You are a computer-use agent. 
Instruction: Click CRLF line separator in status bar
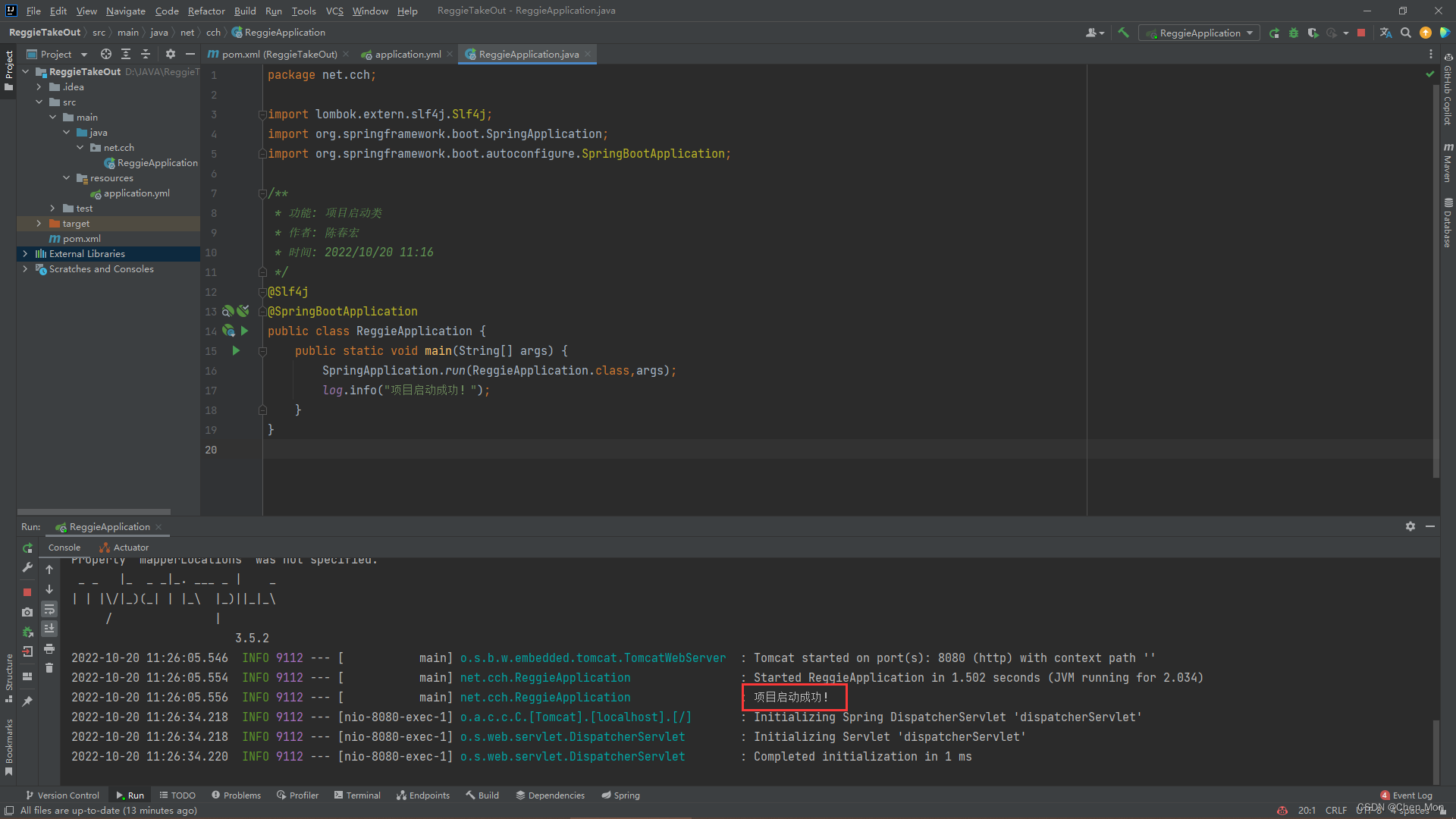[x=1335, y=811]
